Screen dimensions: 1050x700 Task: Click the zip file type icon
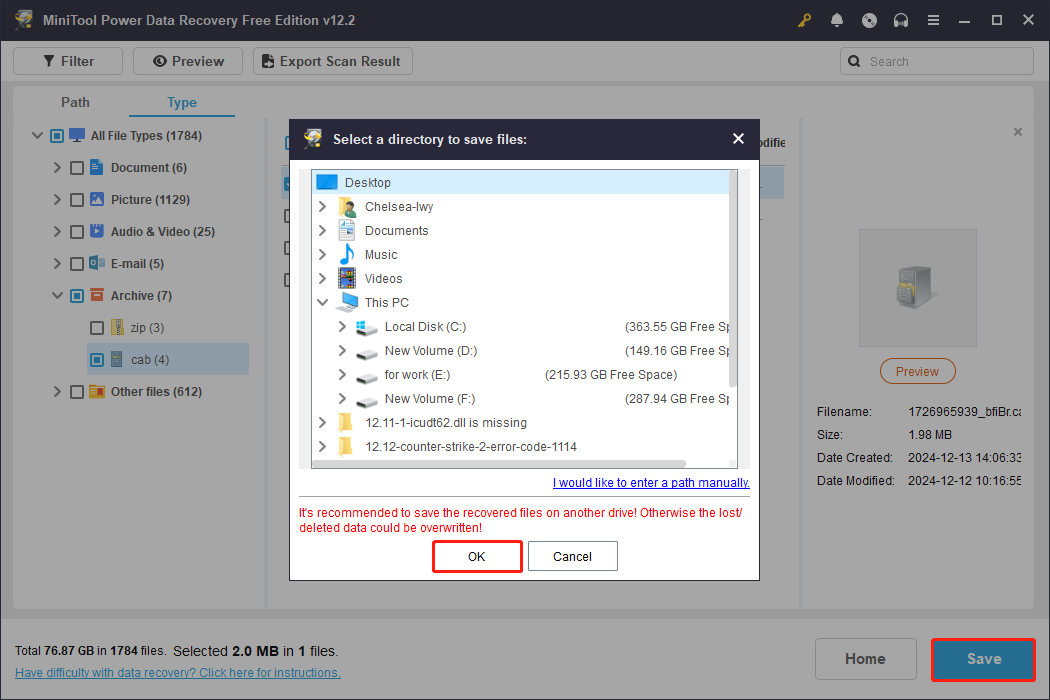(x=117, y=327)
